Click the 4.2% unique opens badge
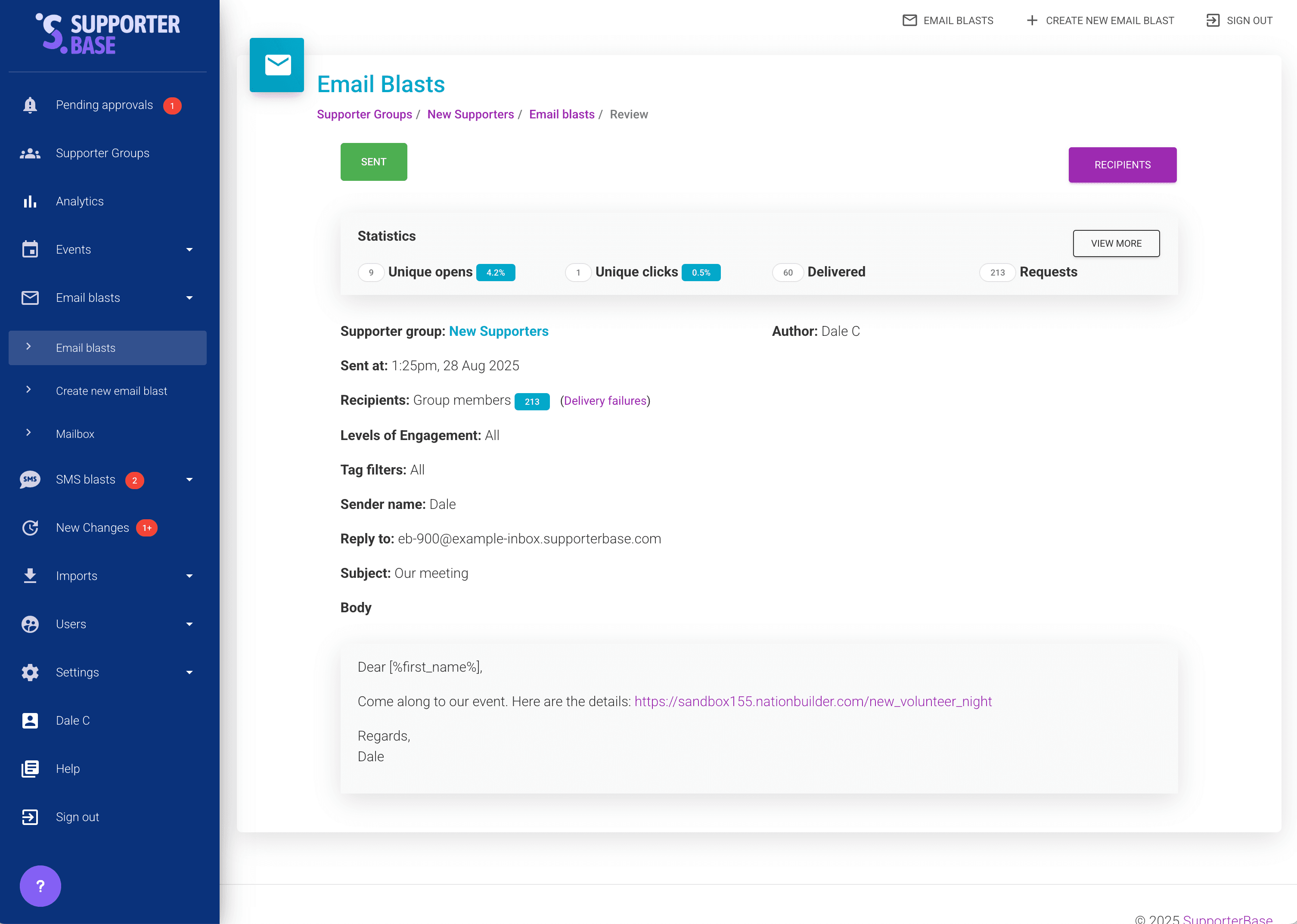The width and height of the screenshot is (1297, 924). click(x=495, y=272)
